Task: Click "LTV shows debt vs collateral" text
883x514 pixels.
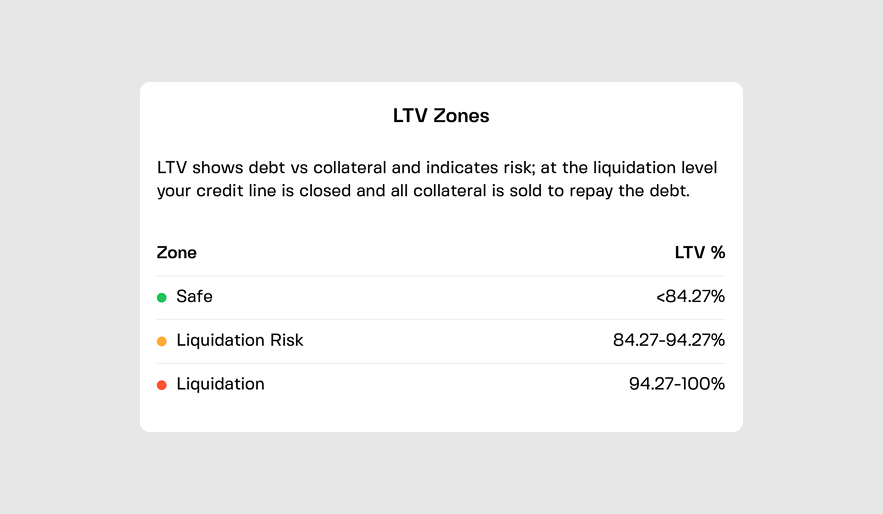Action: point(264,168)
